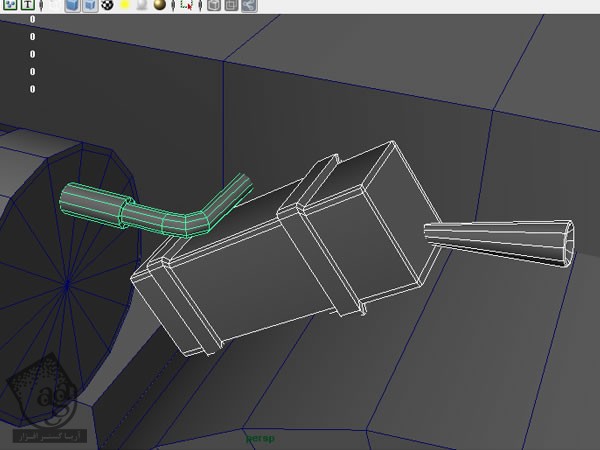Toggle wireframe on shaded cube icon
This screenshot has height=450, width=600.
[x=89, y=5]
